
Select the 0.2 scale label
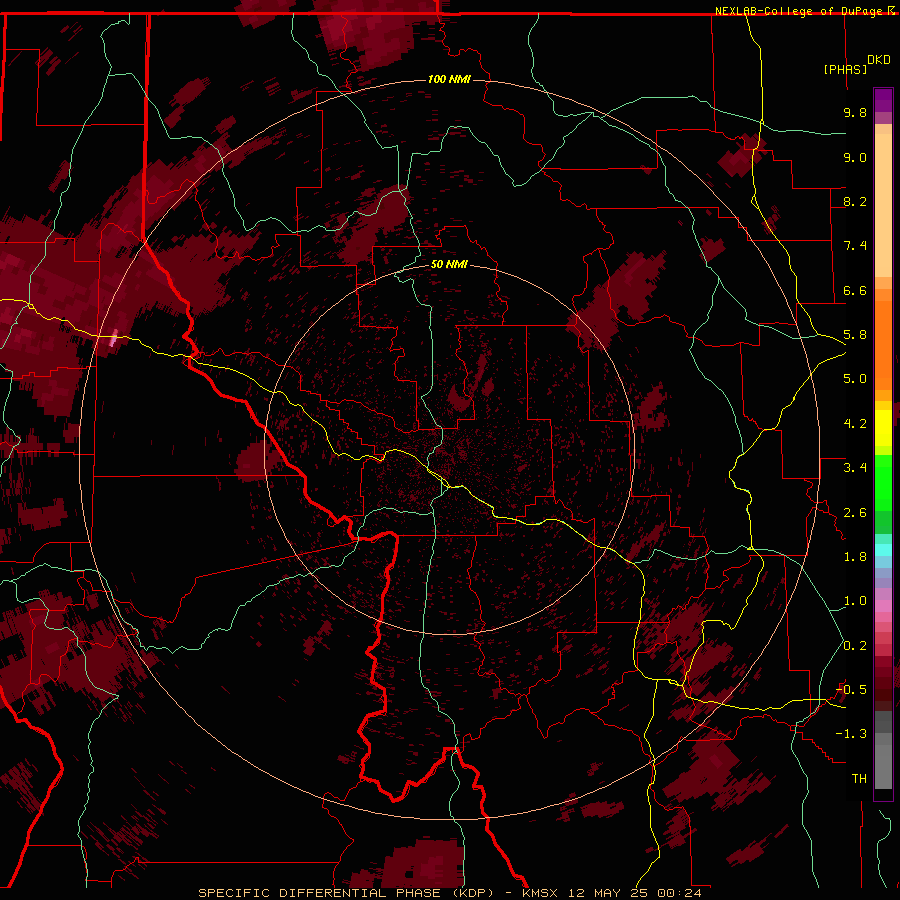855,646
